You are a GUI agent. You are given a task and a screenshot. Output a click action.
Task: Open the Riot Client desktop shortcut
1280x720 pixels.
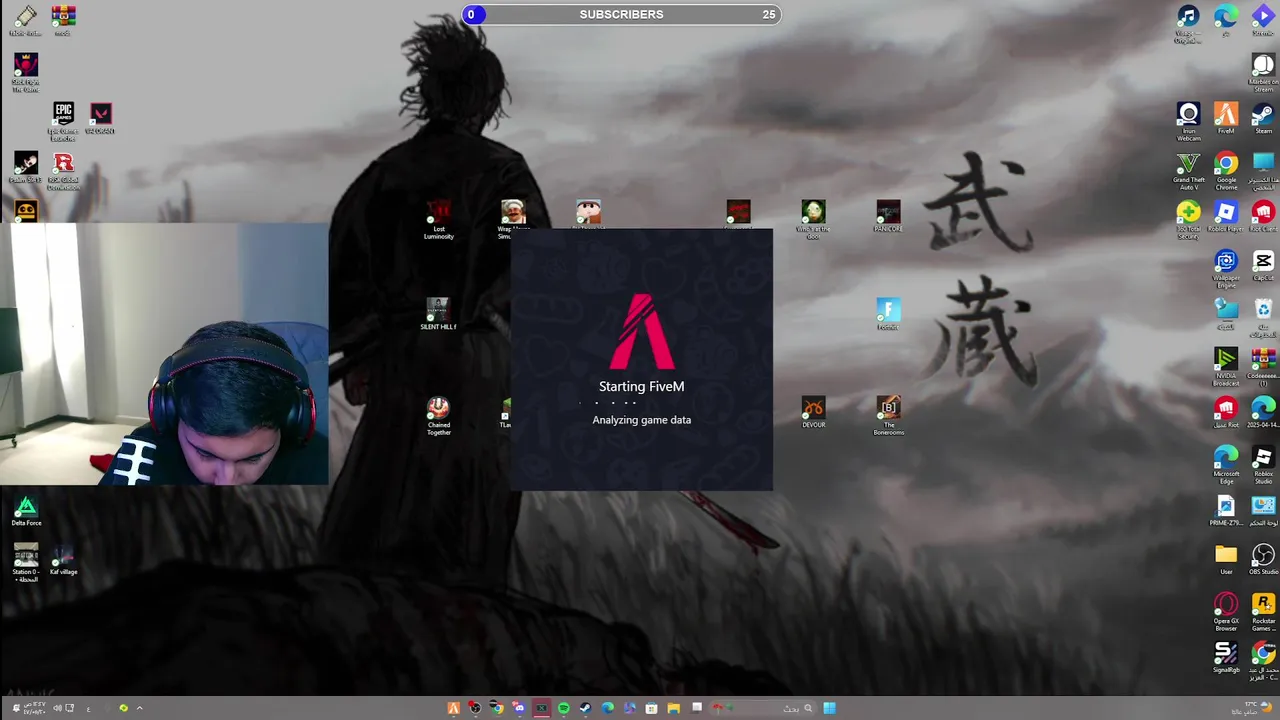point(1263,216)
